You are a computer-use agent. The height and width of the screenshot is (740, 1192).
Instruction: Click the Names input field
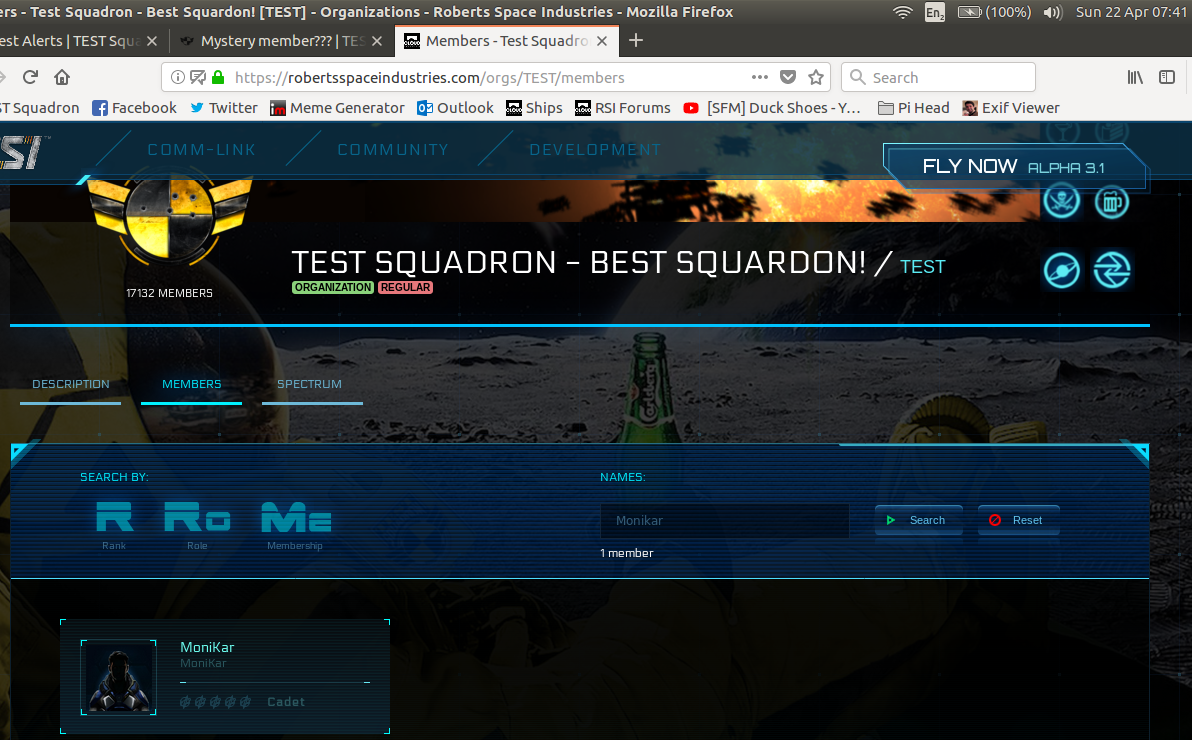724,521
